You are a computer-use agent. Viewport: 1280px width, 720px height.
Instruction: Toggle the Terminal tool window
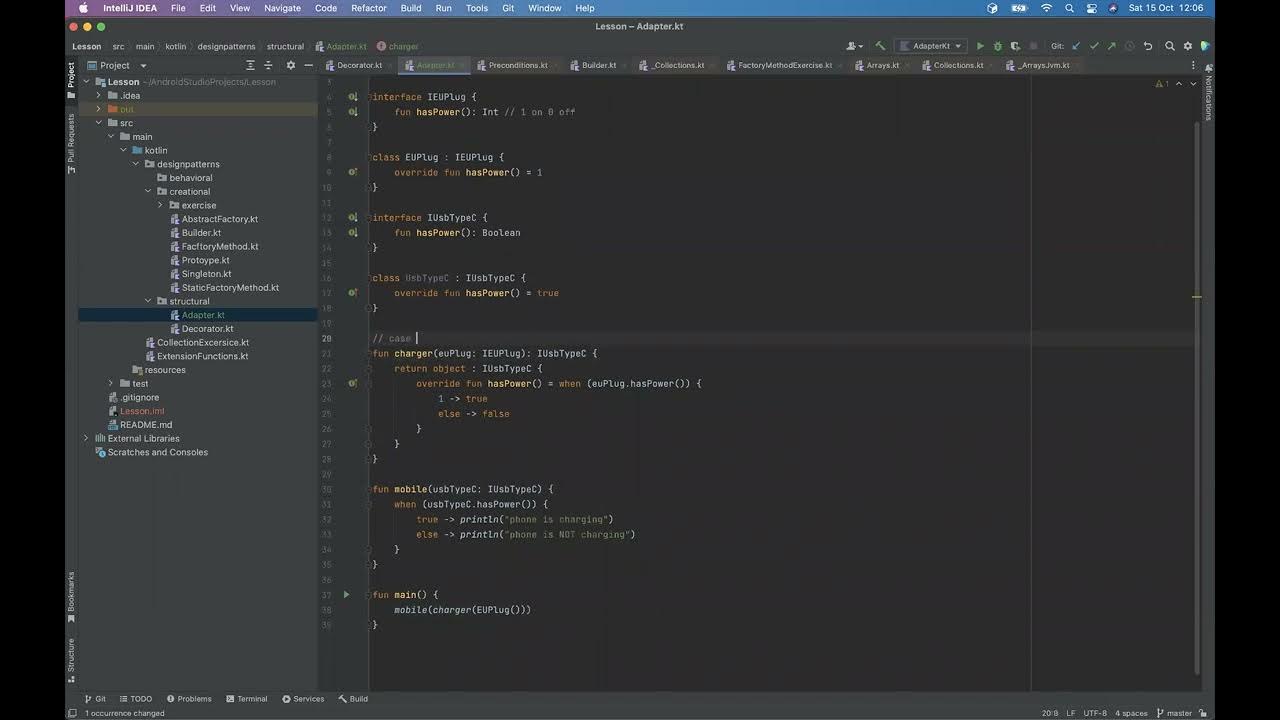click(246, 699)
